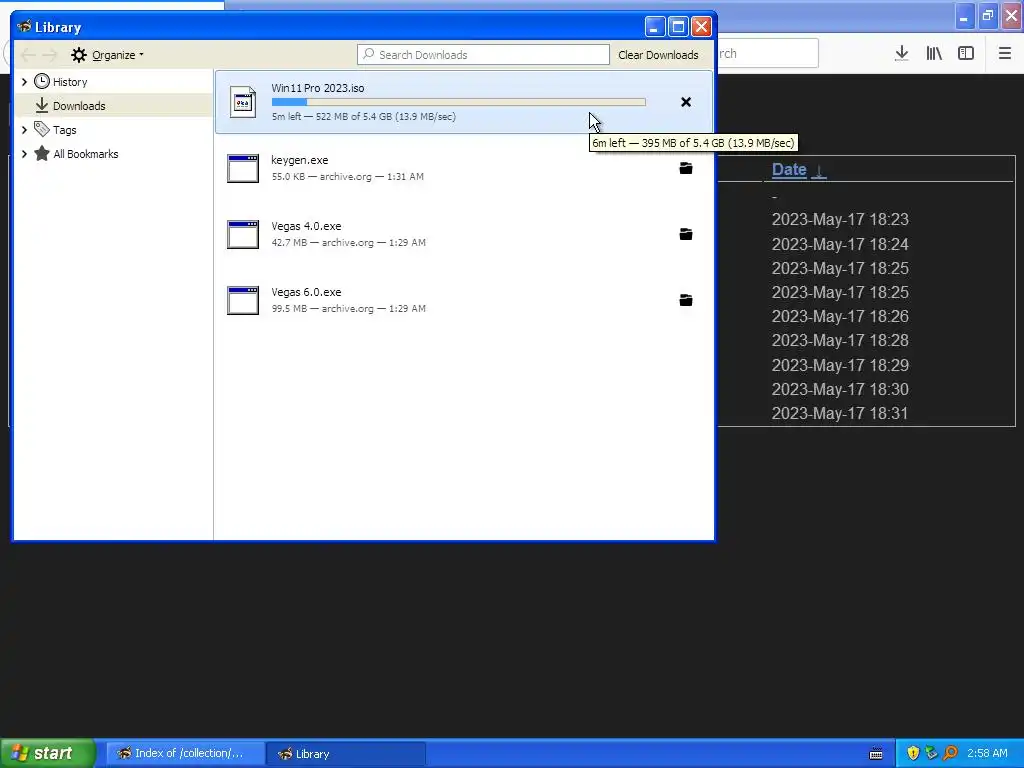Image resolution: width=1024 pixels, height=768 pixels.
Task: Select the Vegas 4.0.exe download name
Action: (306, 226)
